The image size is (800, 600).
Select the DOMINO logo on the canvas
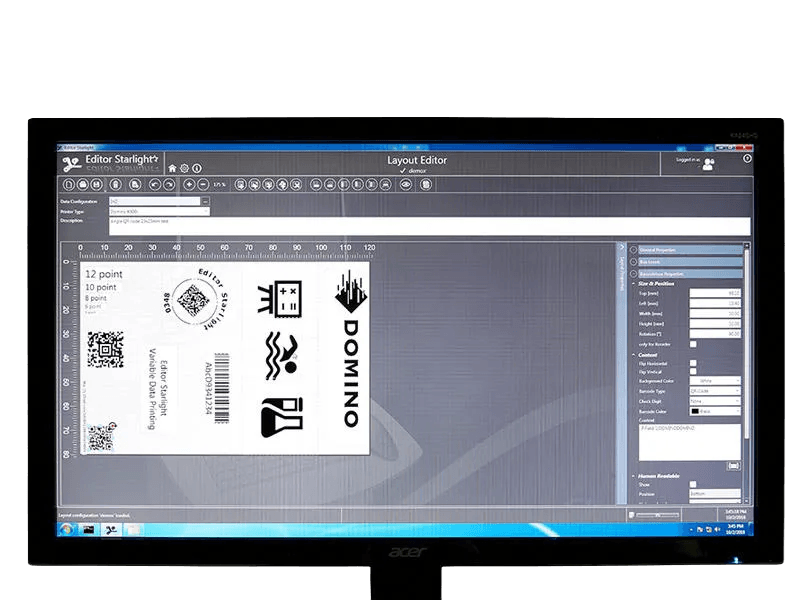coord(351,349)
